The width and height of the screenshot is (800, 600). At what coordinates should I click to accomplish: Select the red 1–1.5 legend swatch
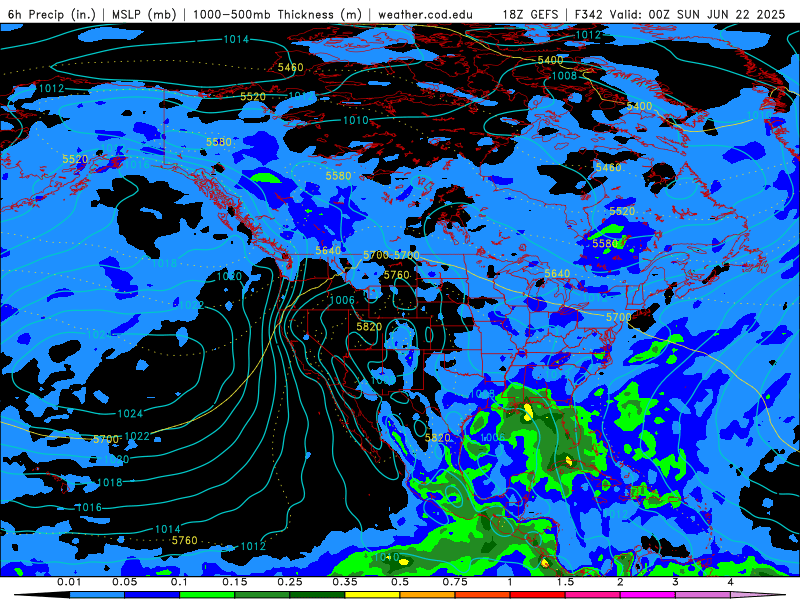538,595
